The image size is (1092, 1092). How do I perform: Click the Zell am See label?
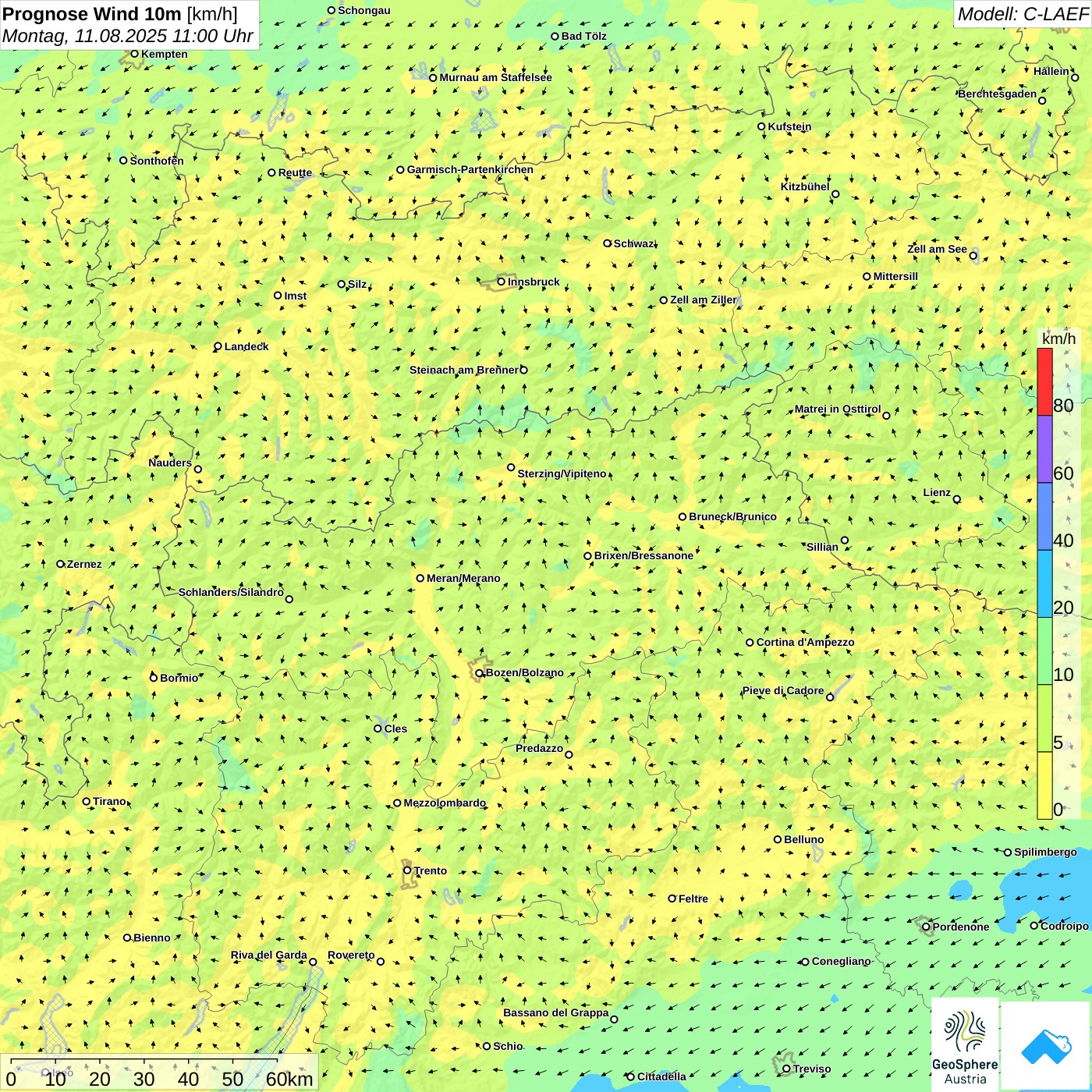pyautogui.click(x=937, y=249)
